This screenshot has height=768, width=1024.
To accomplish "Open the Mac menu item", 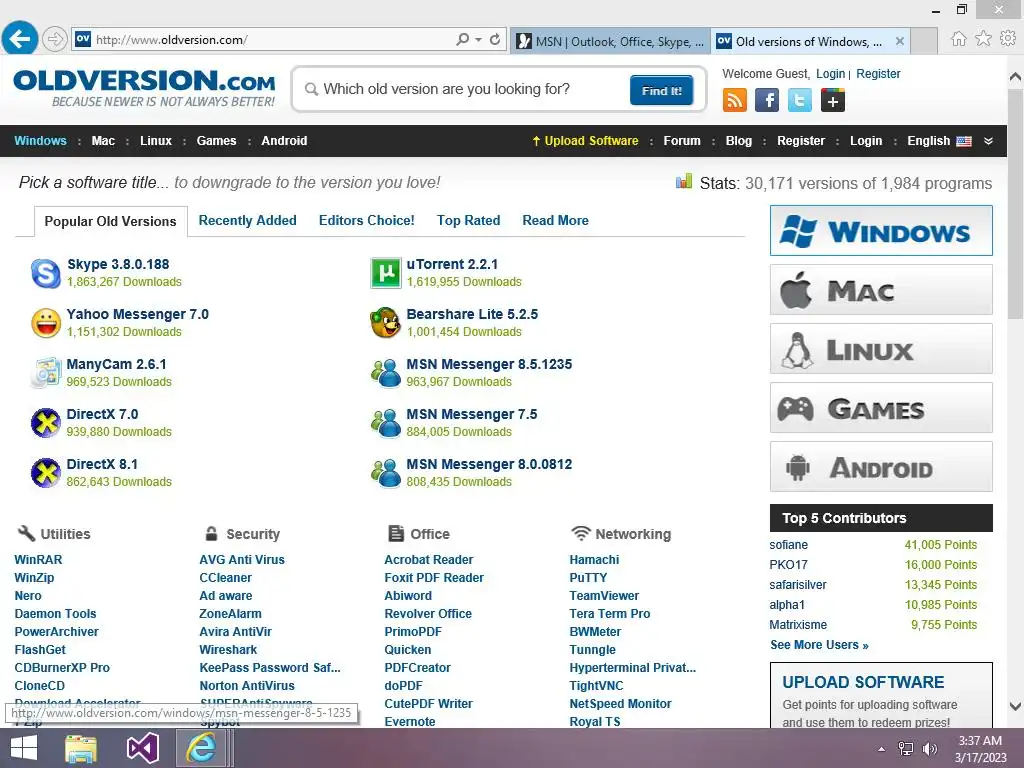I will pos(103,141).
